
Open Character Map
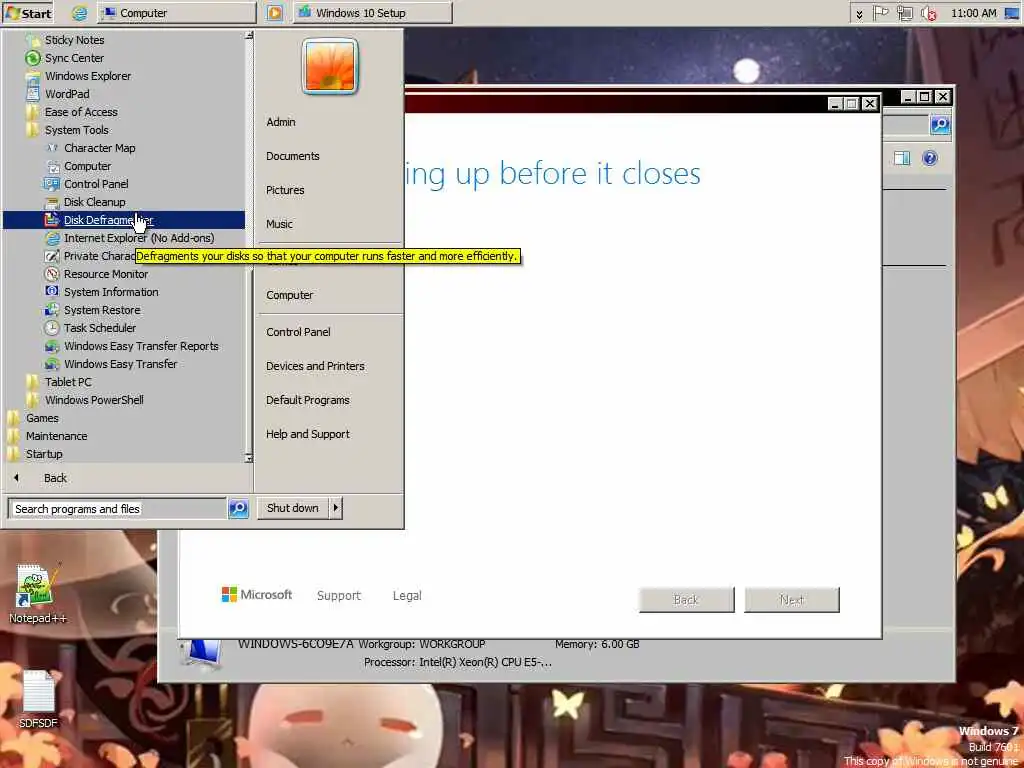[99, 148]
